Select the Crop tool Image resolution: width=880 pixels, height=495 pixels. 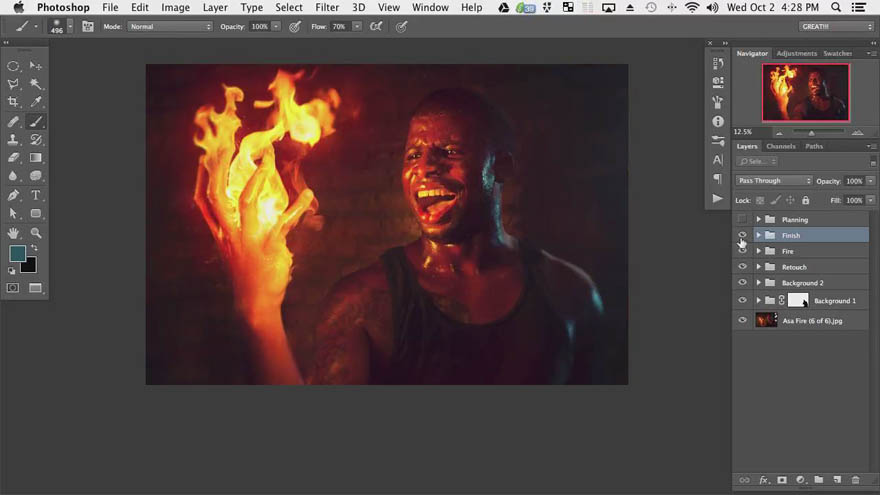[13, 102]
